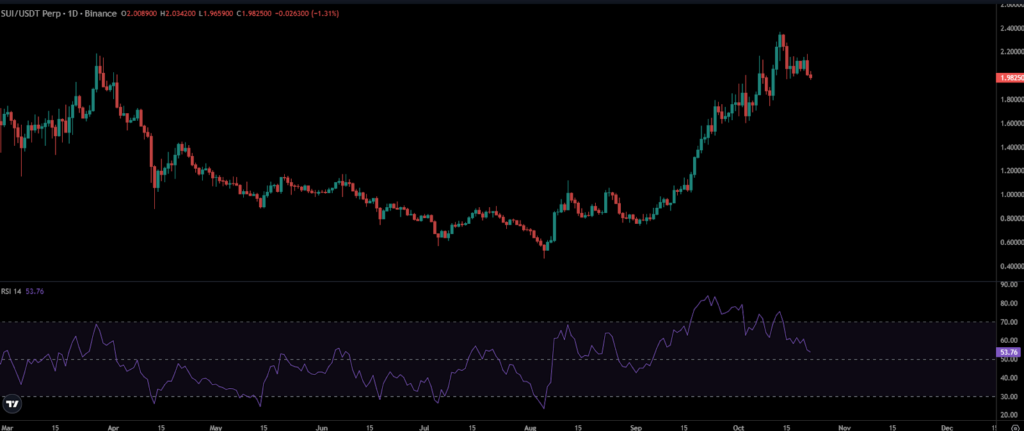Click the low value L1.965900
The height and width of the screenshot is (431, 1024).
coord(216,13)
